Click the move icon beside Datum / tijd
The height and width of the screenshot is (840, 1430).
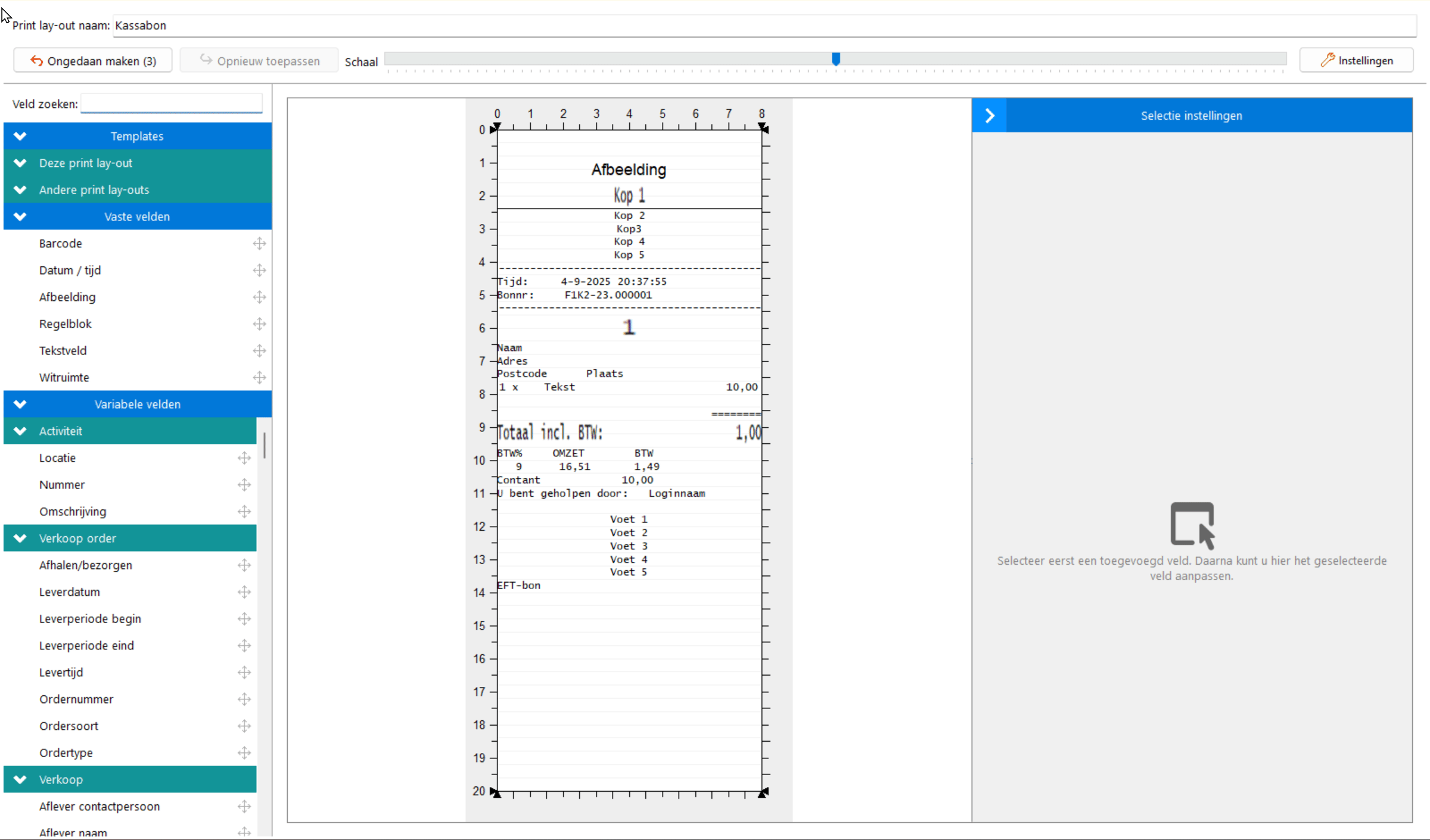[259, 270]
